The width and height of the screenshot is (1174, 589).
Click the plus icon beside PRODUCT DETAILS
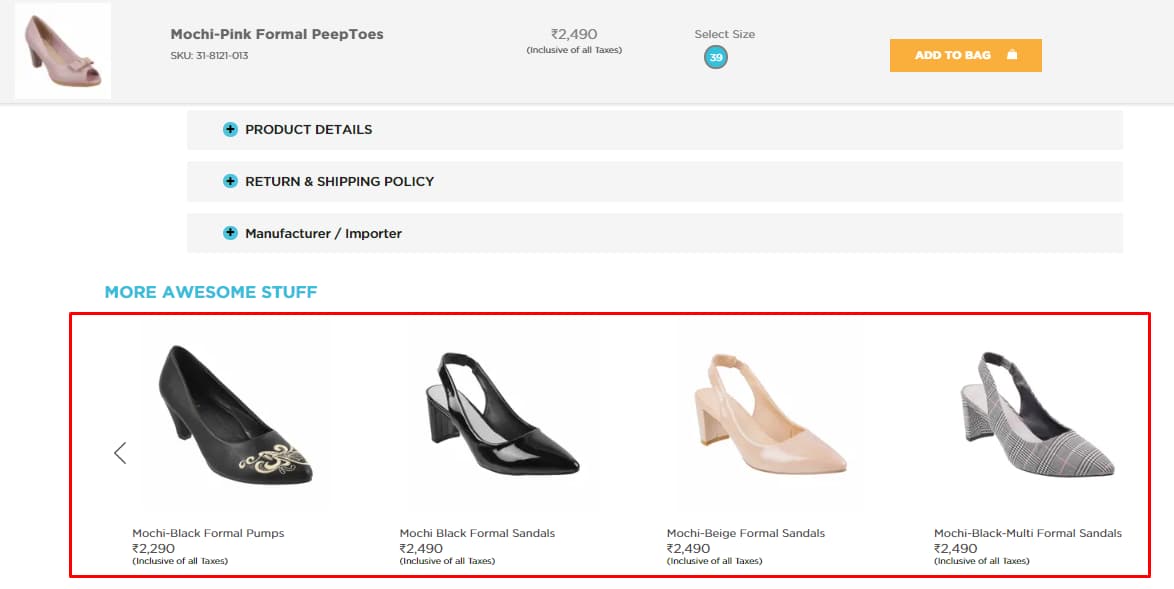[230, 130]
